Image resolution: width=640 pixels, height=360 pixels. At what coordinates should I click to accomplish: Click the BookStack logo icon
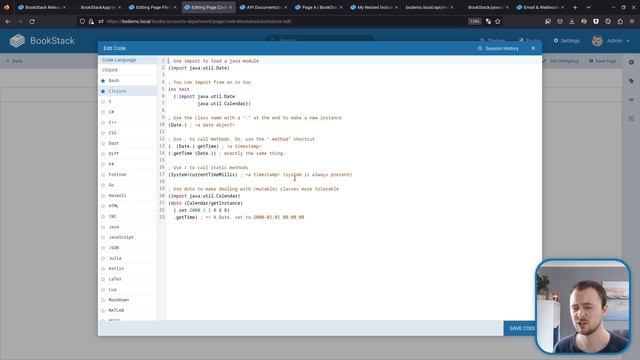[x=17, y=41]
